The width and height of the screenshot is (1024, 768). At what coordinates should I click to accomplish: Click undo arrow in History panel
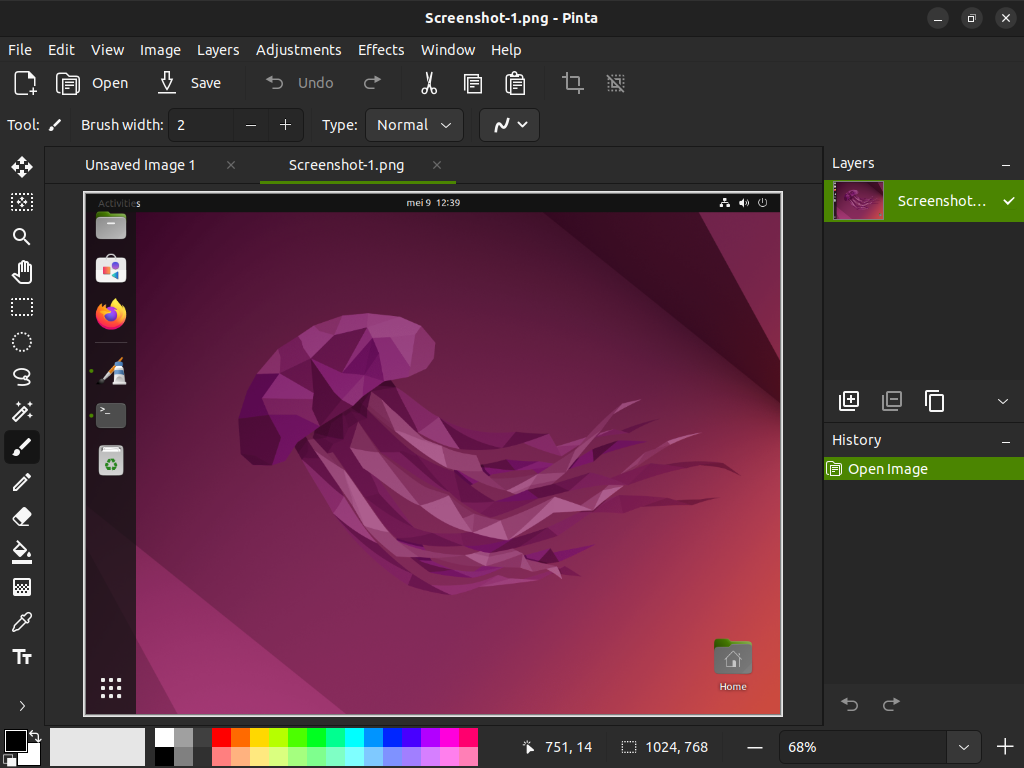849,704
